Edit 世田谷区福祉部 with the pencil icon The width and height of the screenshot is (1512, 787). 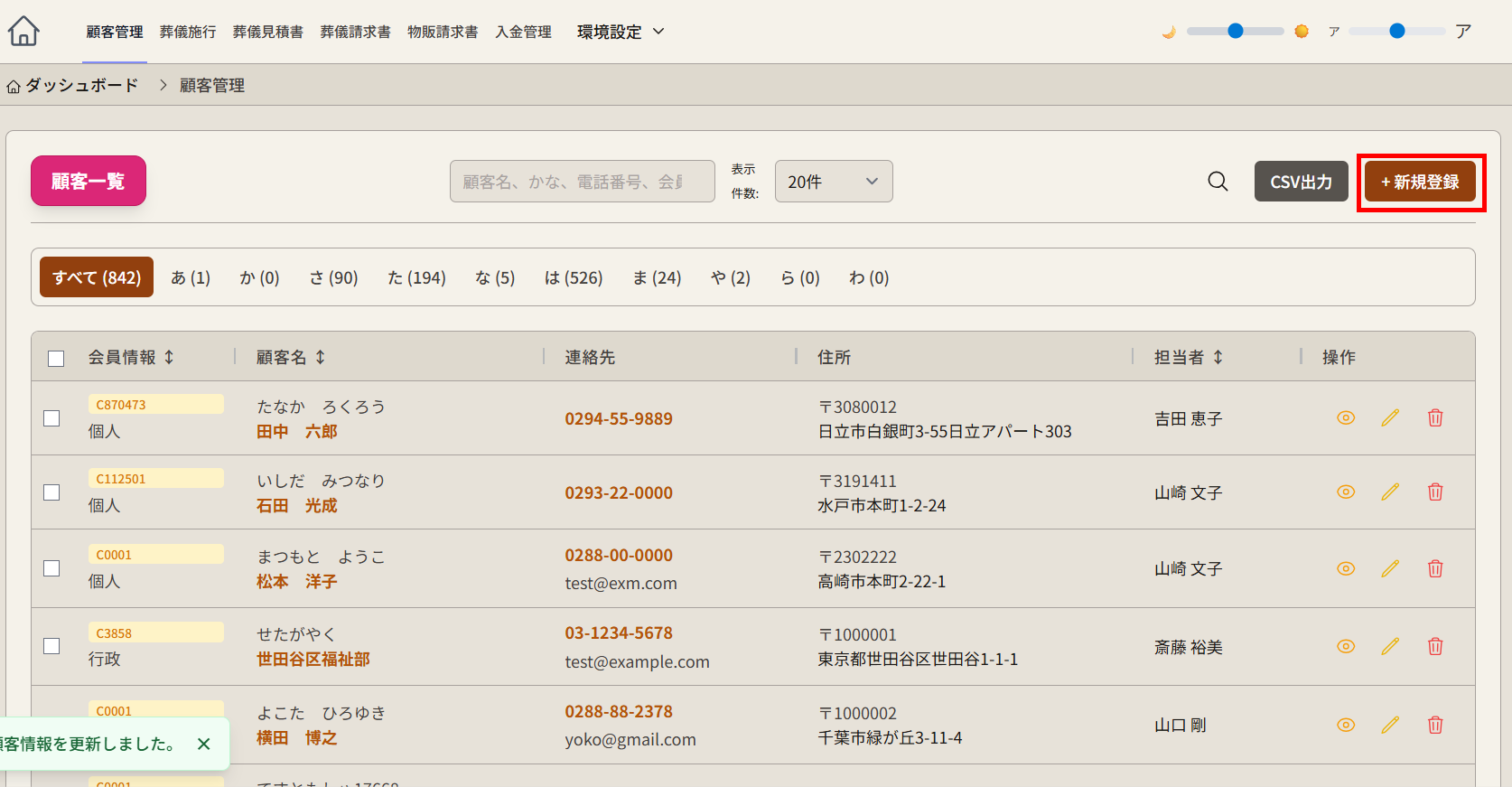(x=1390, y=647)
